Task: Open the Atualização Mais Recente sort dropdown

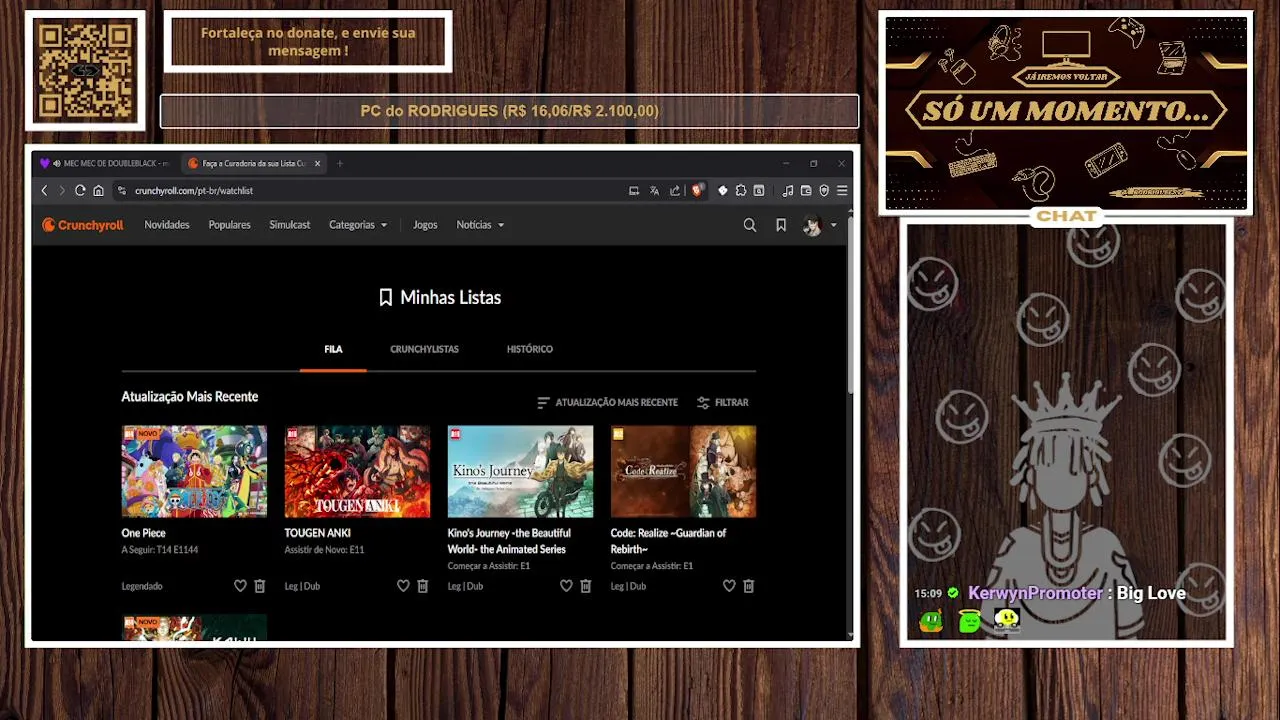Action: (x=608, y=402)
